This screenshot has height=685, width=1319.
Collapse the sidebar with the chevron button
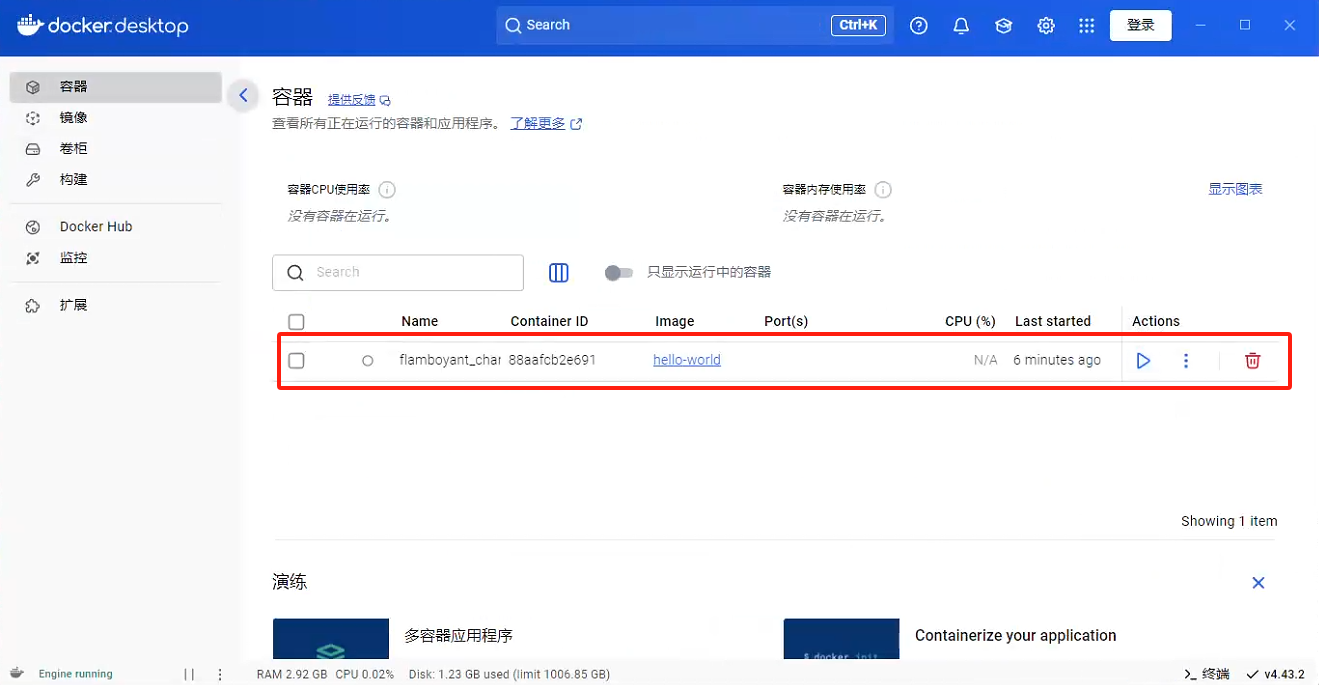pyautogui.click(x=243, y=96)
